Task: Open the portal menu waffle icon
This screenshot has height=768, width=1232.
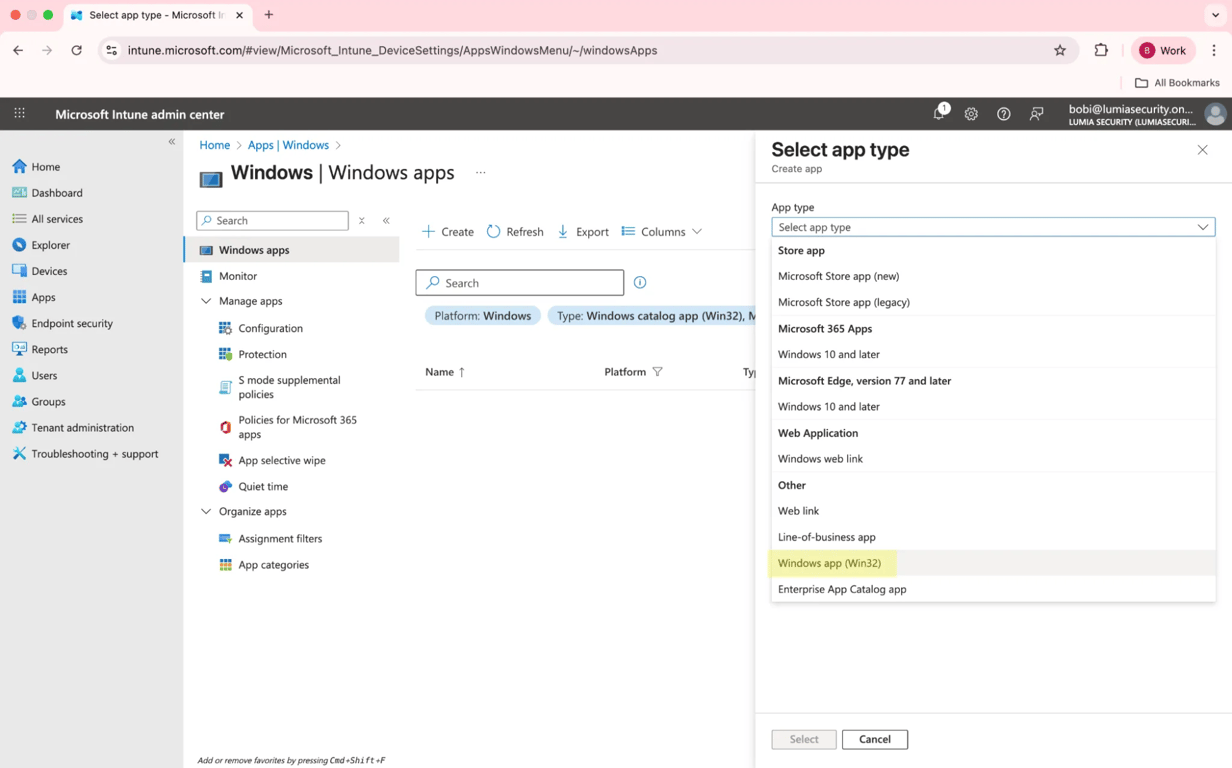Action: click(19, 114)
